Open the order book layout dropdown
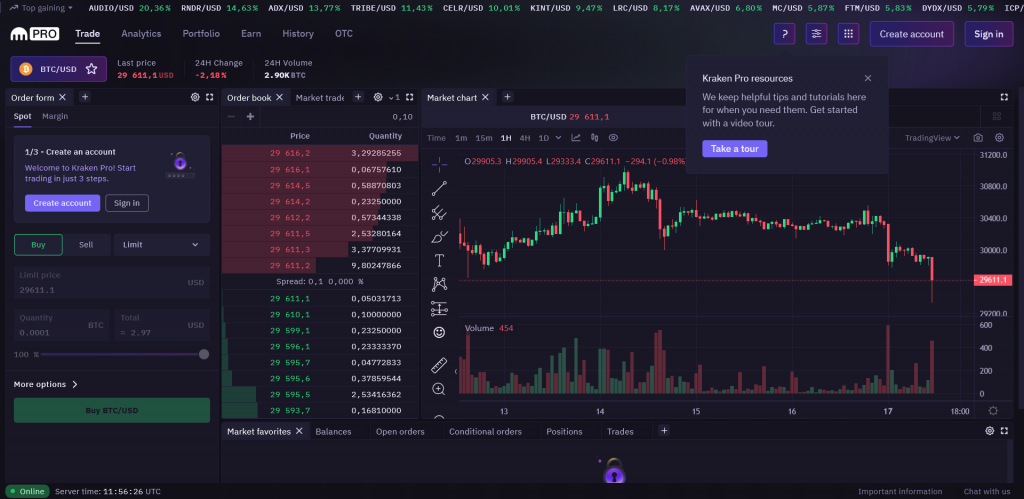The width and height of the screenshot is (1024, 499). click(x=394, y=97)
